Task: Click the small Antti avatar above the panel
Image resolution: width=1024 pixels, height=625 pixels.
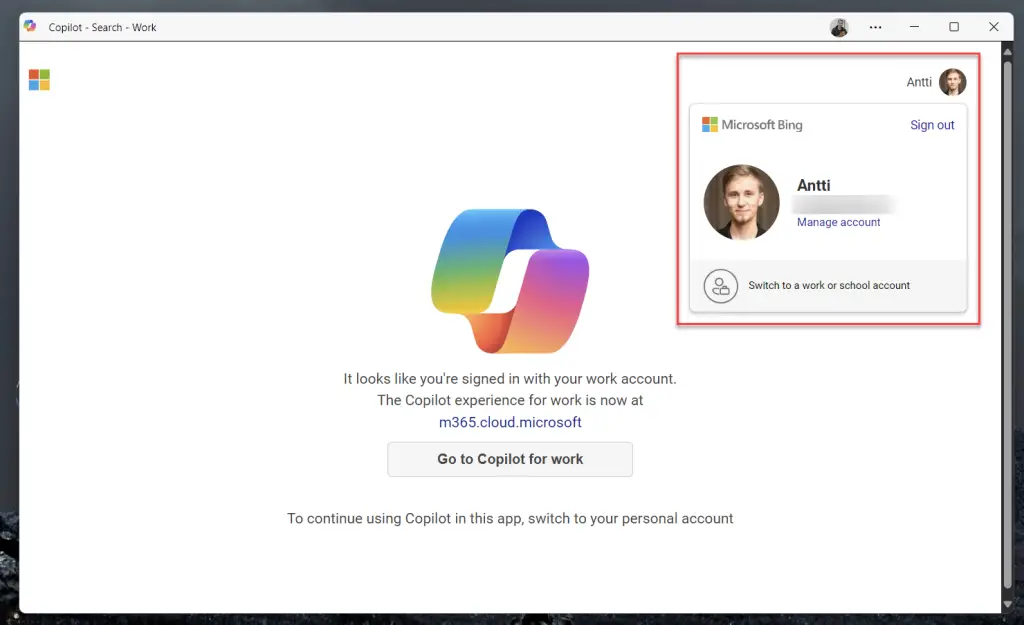Action: coord(952,82)
